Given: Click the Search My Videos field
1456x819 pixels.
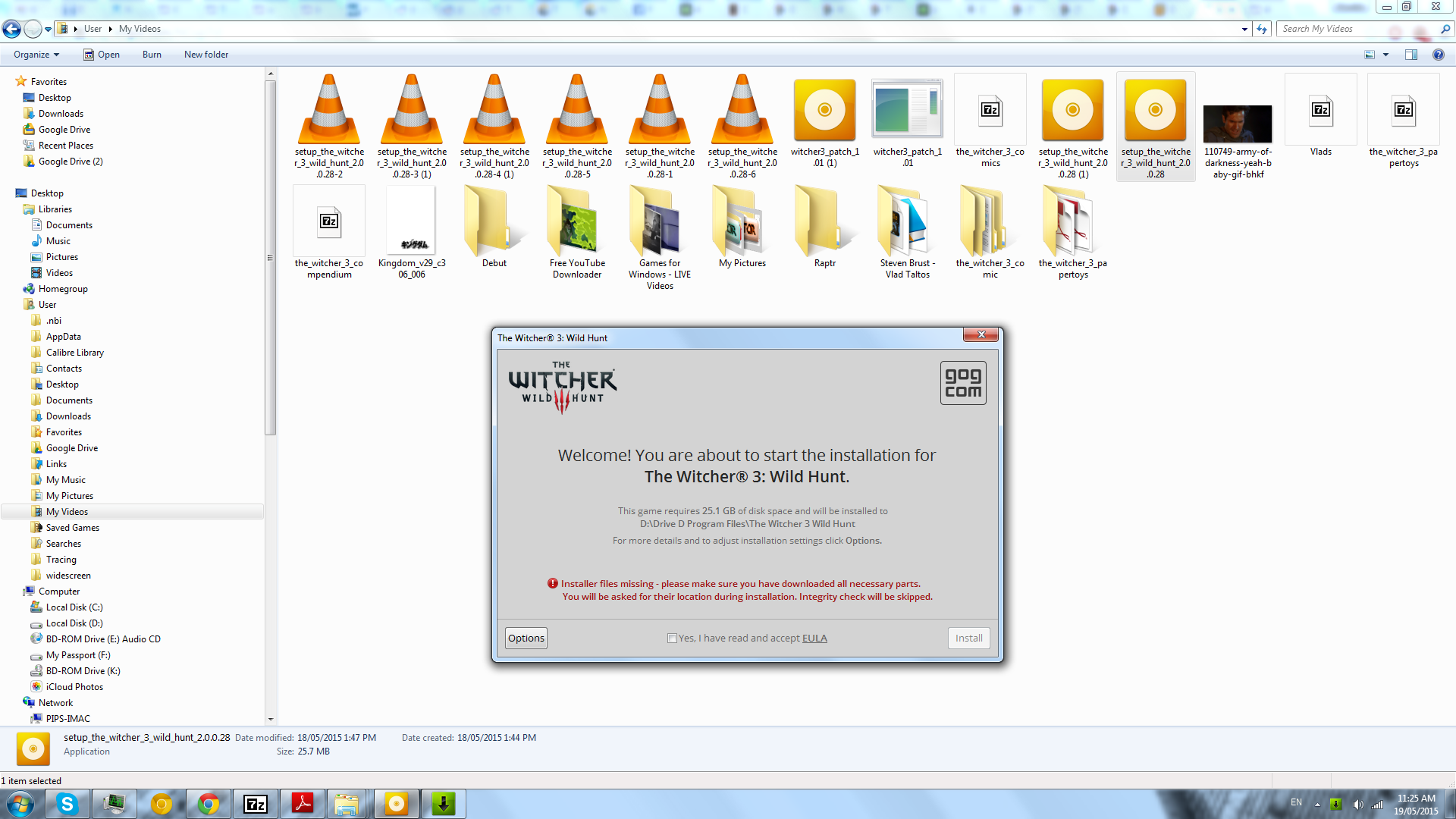Looking at the screenshot, I should (x=1357, y=29).
